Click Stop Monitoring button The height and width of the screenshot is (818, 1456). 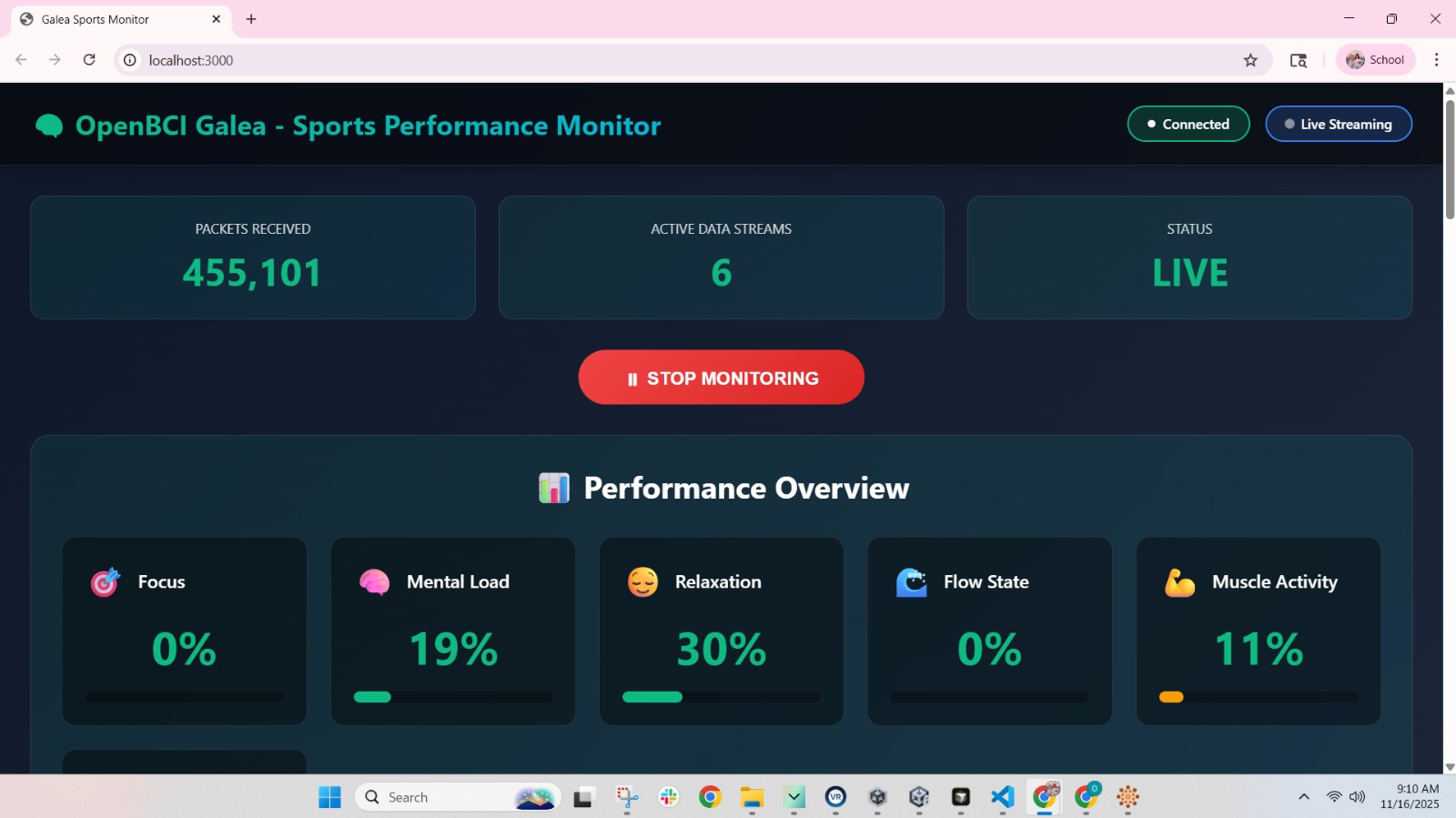click(x=722, y=378)
